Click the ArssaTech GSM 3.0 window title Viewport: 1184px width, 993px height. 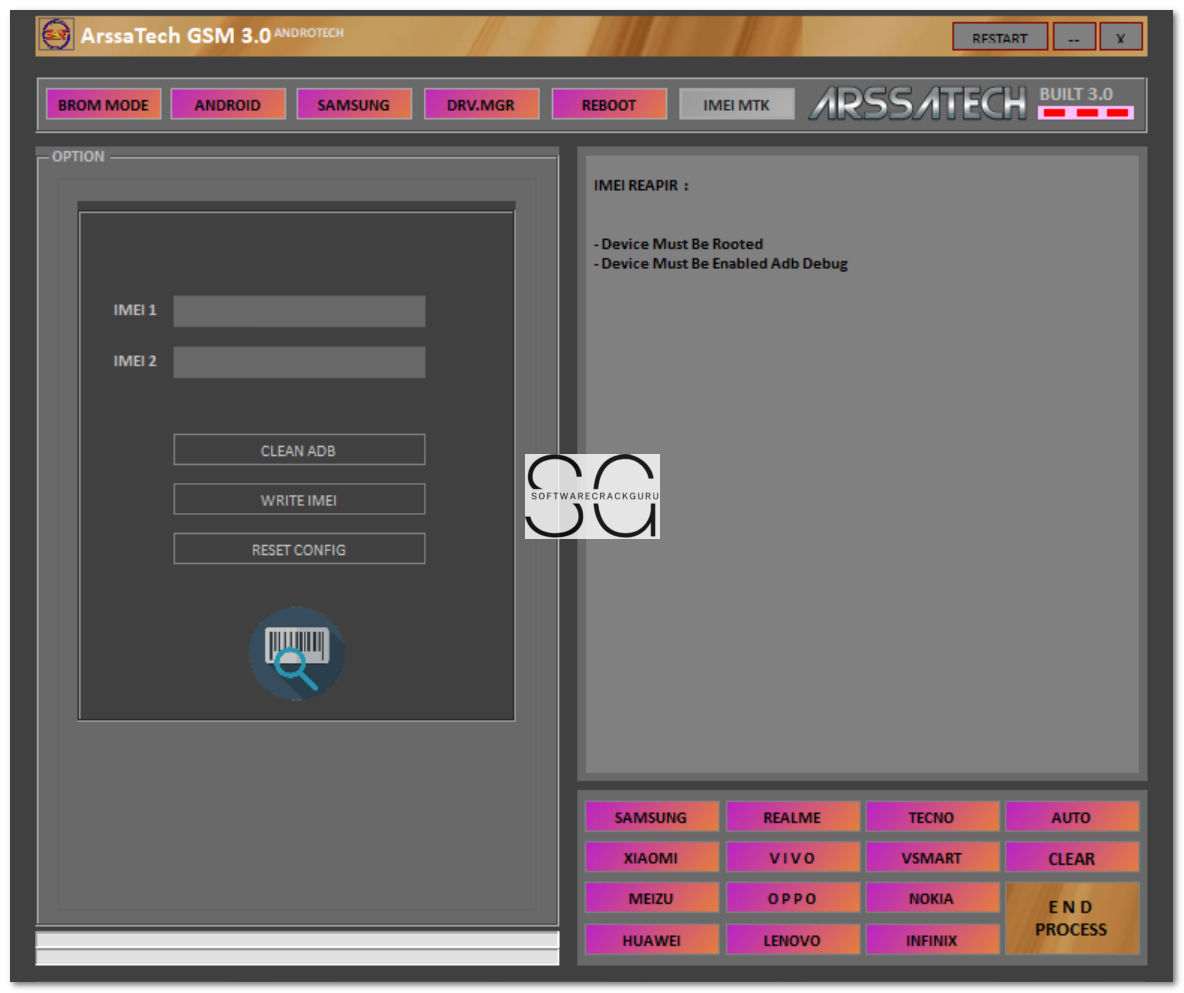pyautogui.click(x=175, y=35)
